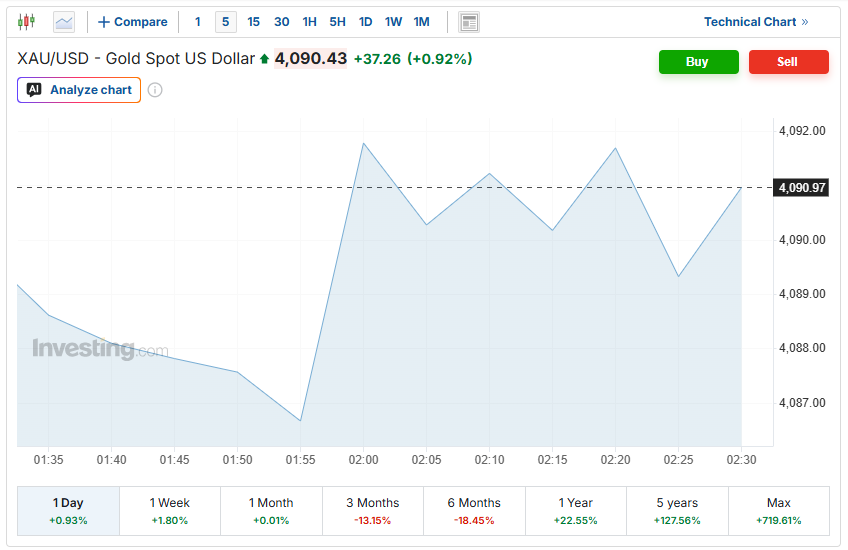Open the Technical Chart link
The height and width of the screenshot is (550, 848).
(x=756, y=22)
